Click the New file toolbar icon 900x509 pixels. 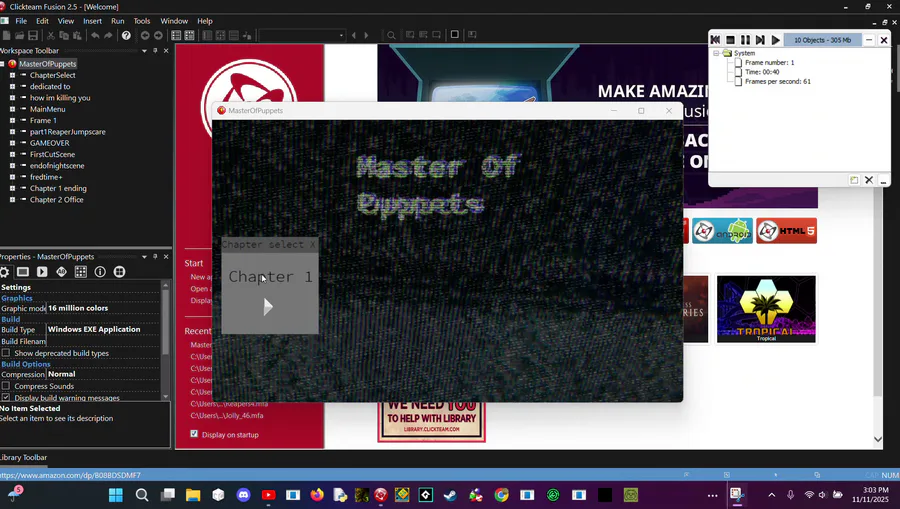tap(6, 36)
